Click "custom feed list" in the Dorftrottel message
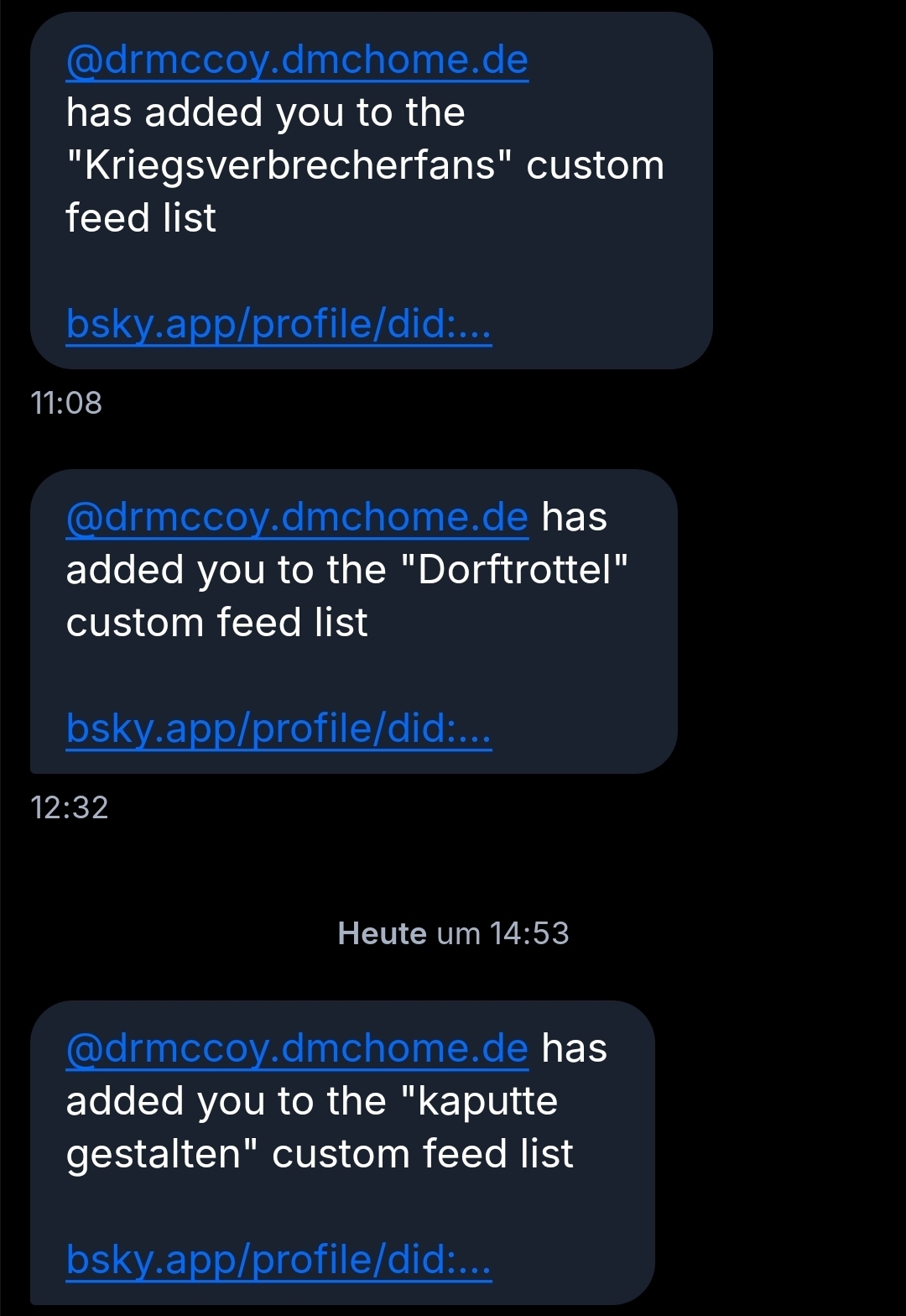 click(x=216, y=623)
